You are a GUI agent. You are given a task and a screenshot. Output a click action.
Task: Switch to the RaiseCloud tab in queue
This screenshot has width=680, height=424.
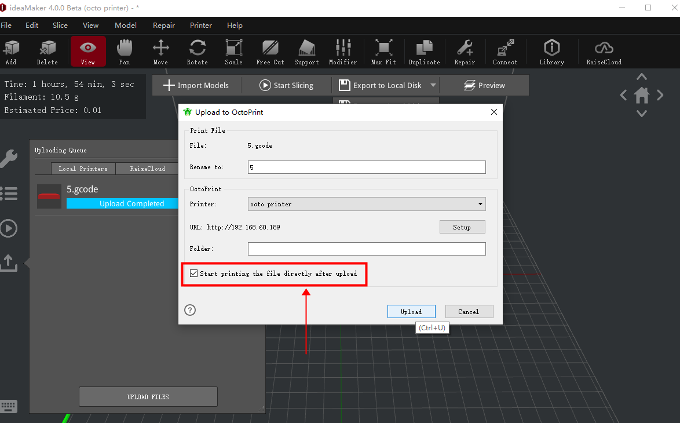pos(147,168)
